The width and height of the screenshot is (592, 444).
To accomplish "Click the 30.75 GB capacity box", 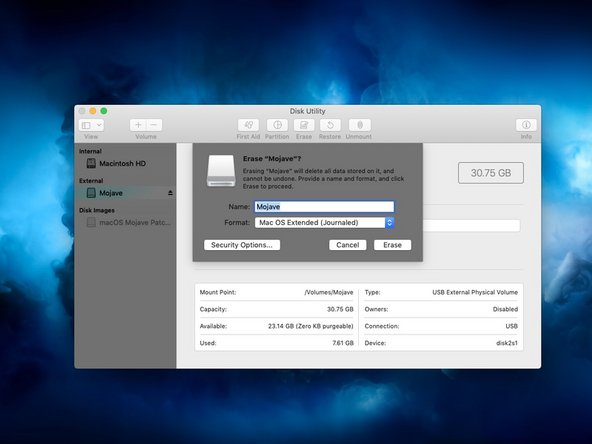I will click(491, 173).
